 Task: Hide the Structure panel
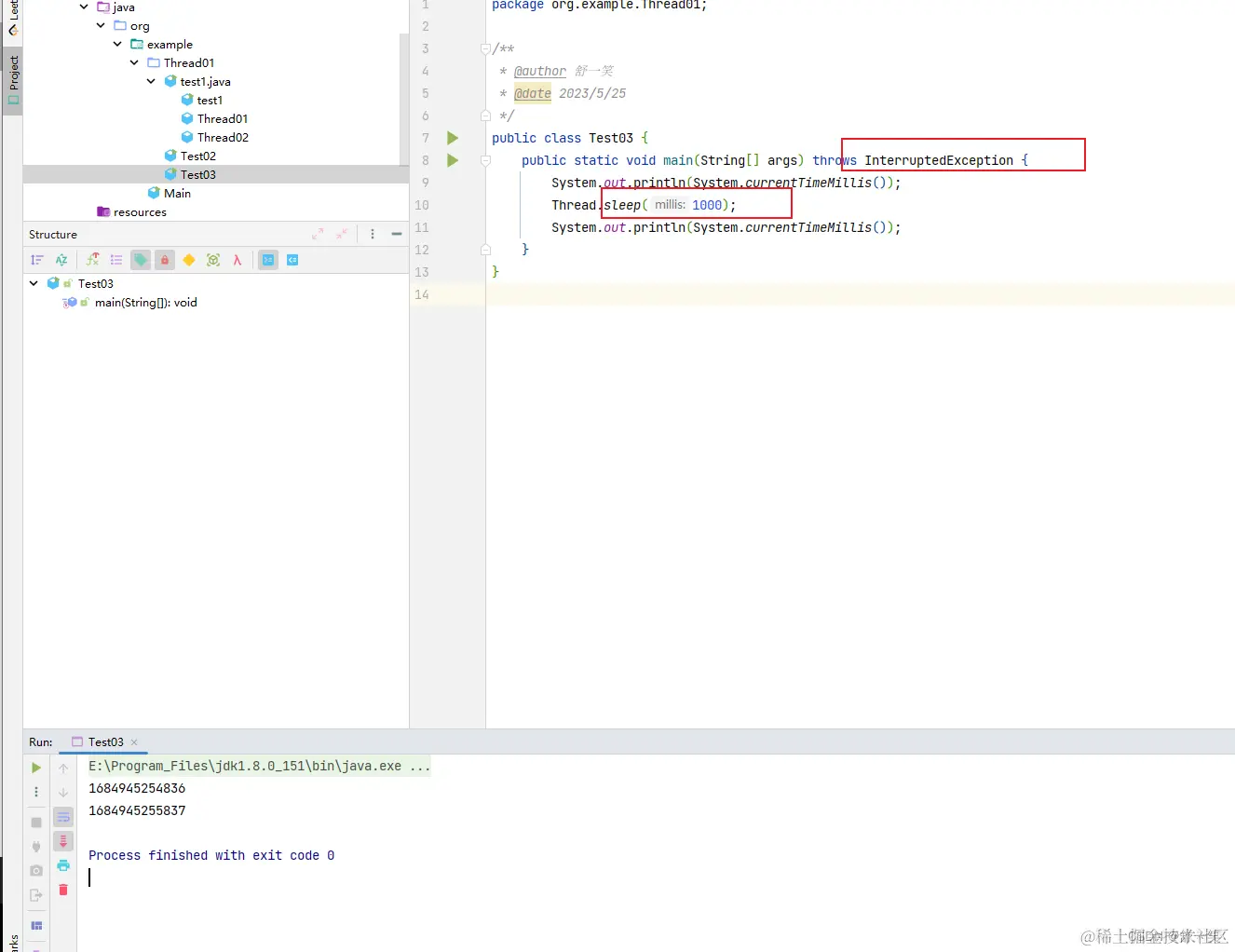[x=397, y=234]
